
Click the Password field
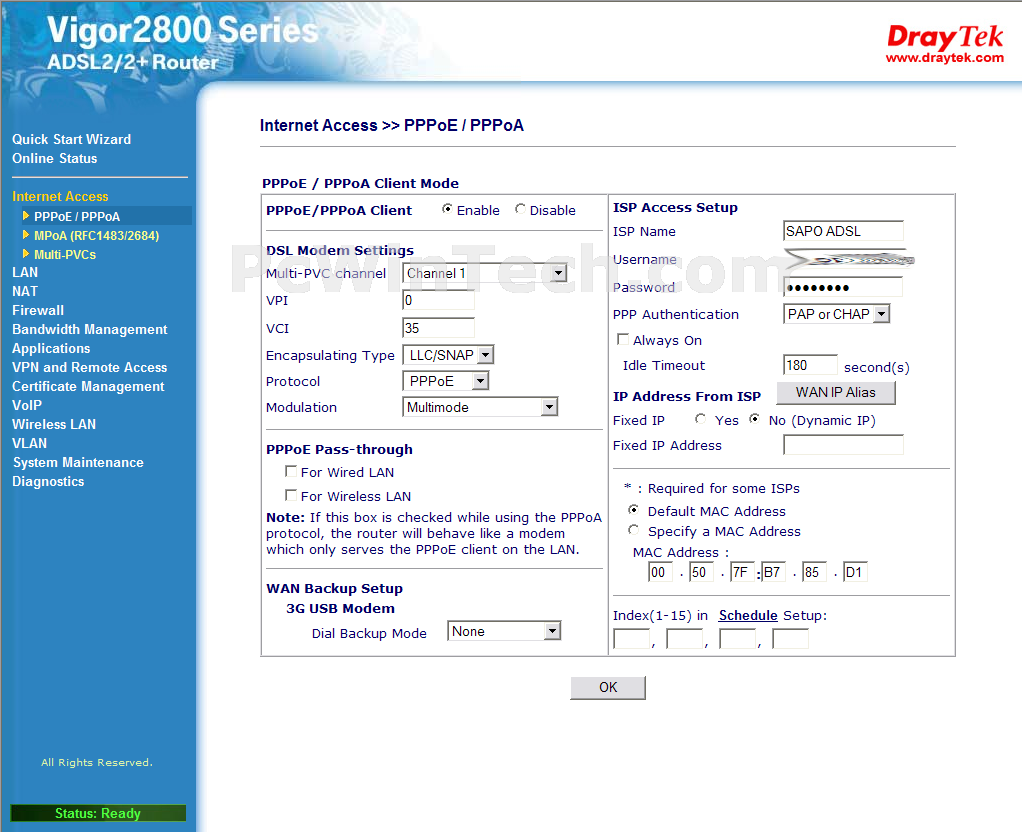[x=843, y=287]
